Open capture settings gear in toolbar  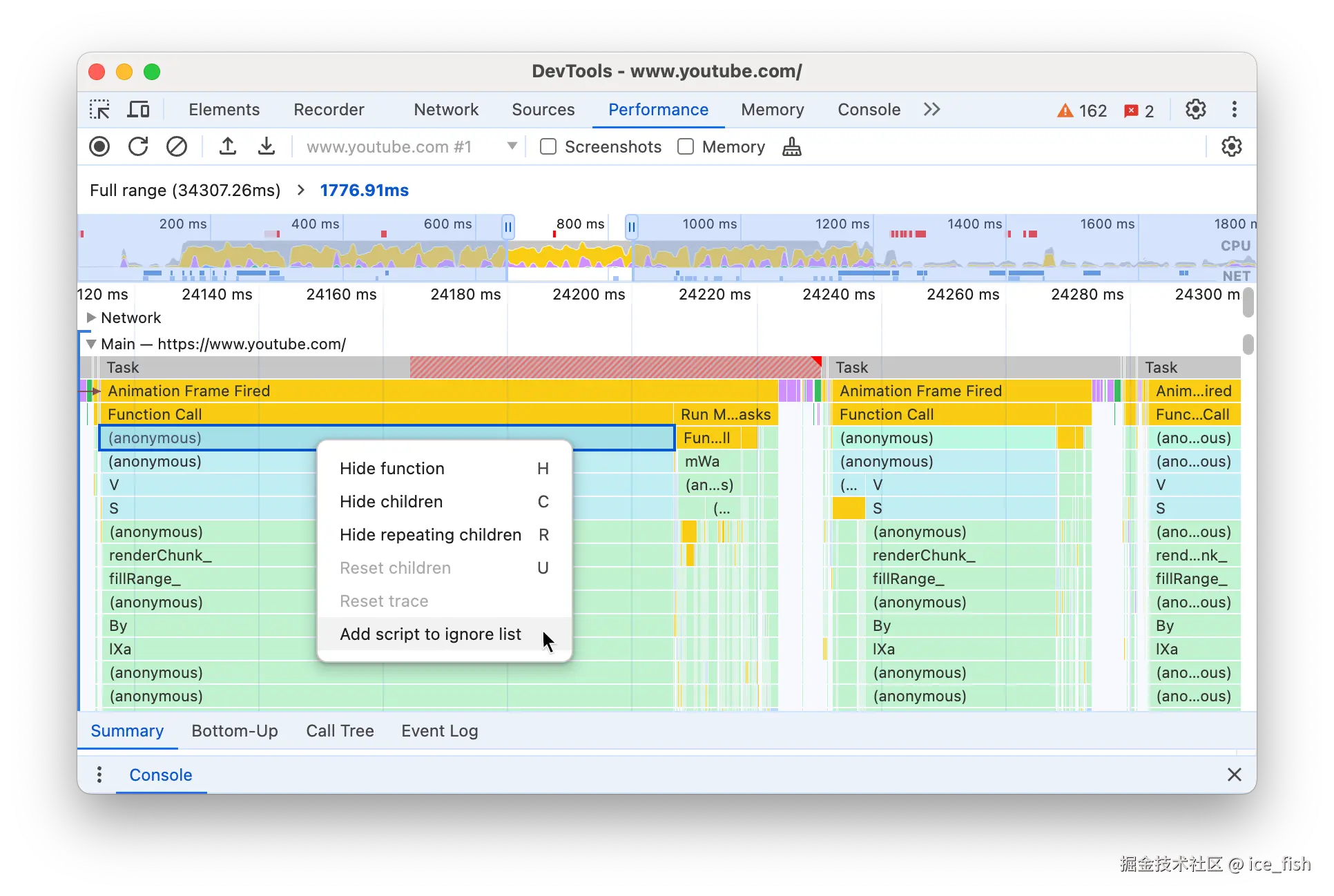pyautogui.click(x=1231, y=146)
